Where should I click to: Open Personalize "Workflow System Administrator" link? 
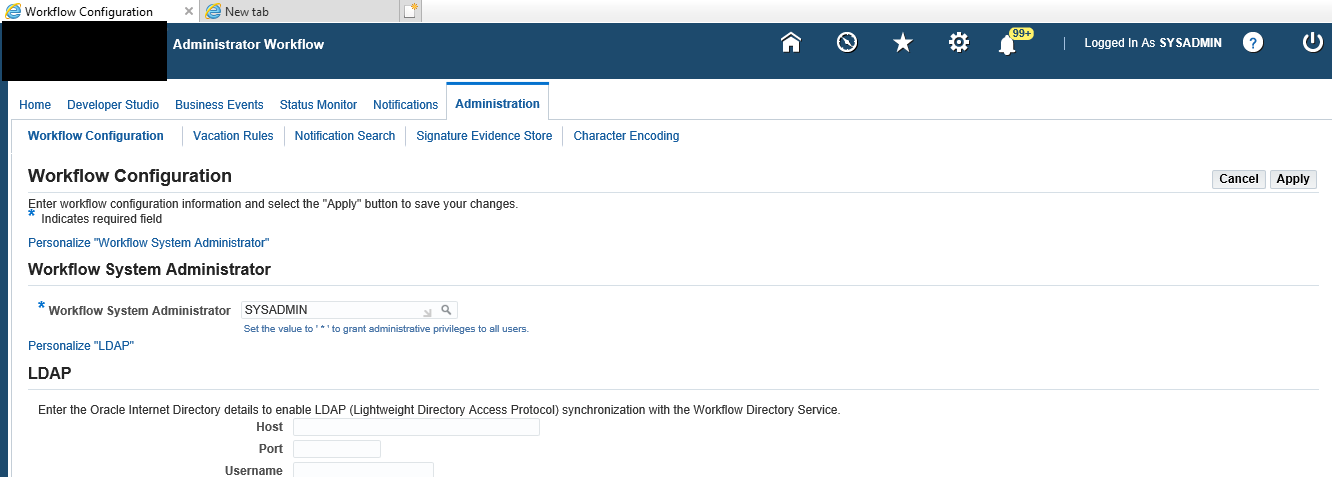(x=149, y=243)
